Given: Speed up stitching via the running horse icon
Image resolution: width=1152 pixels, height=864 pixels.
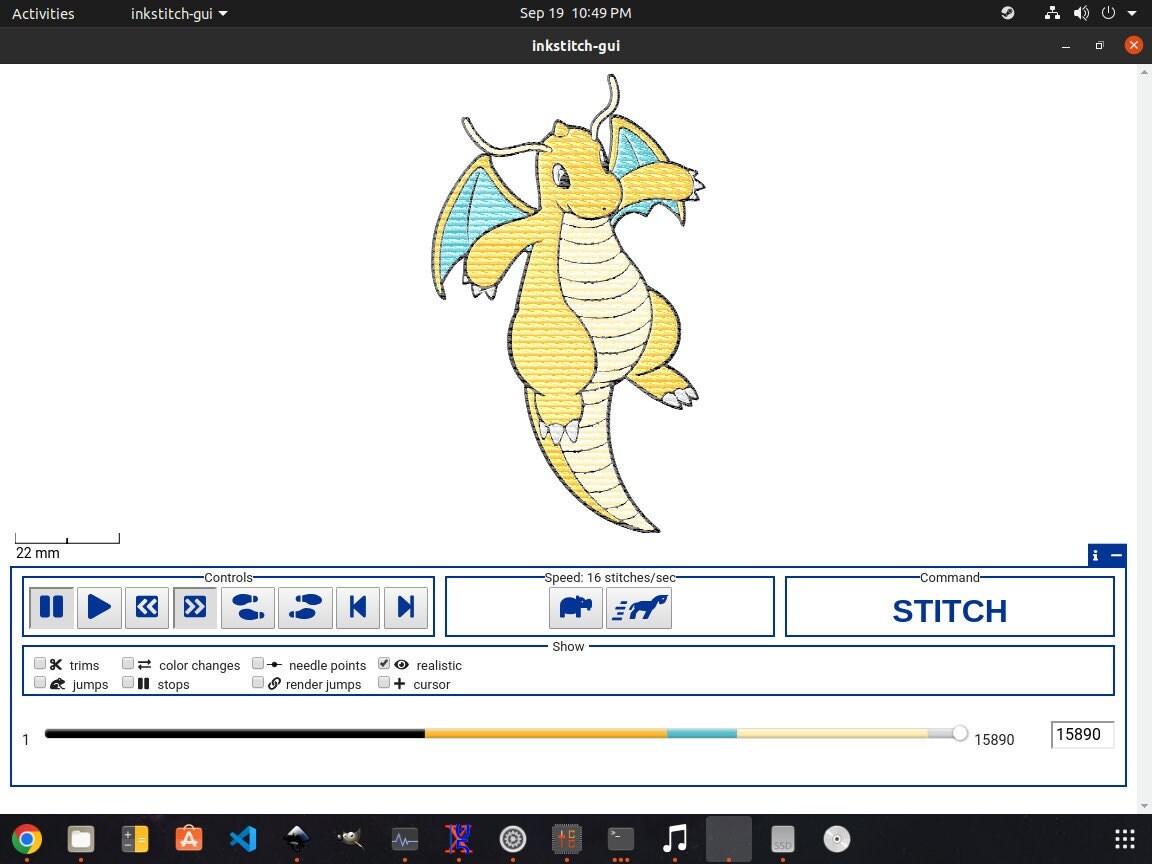Looking at the screenshot, I should click(639, 607).
